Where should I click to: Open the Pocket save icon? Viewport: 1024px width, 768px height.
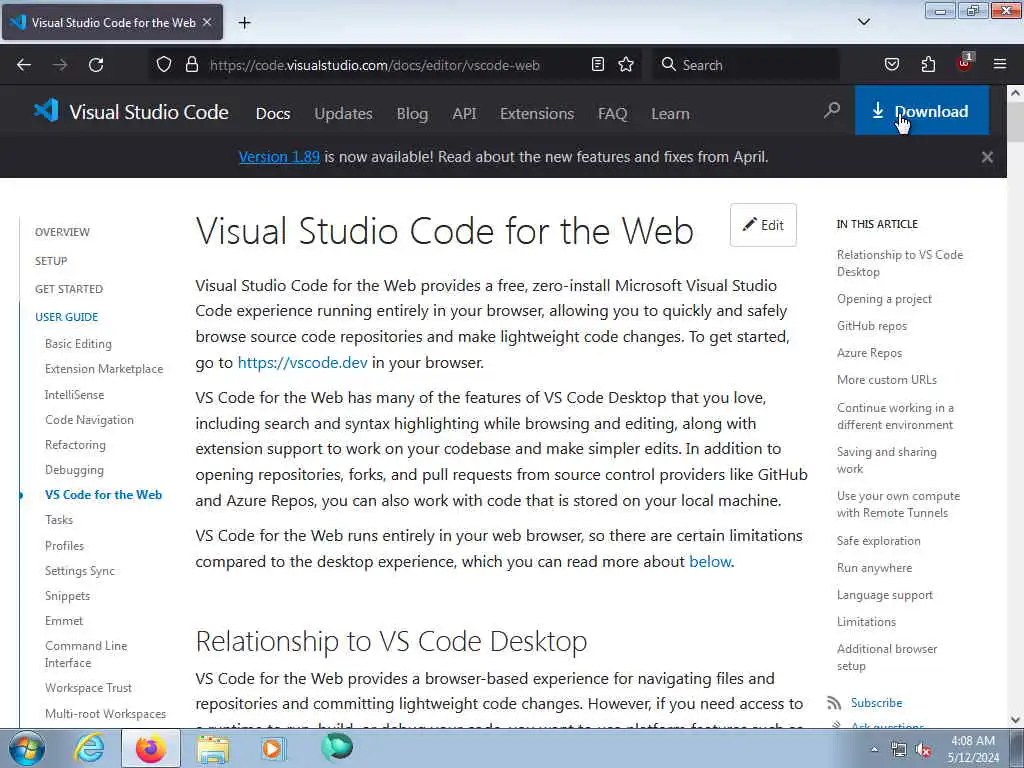892,65
